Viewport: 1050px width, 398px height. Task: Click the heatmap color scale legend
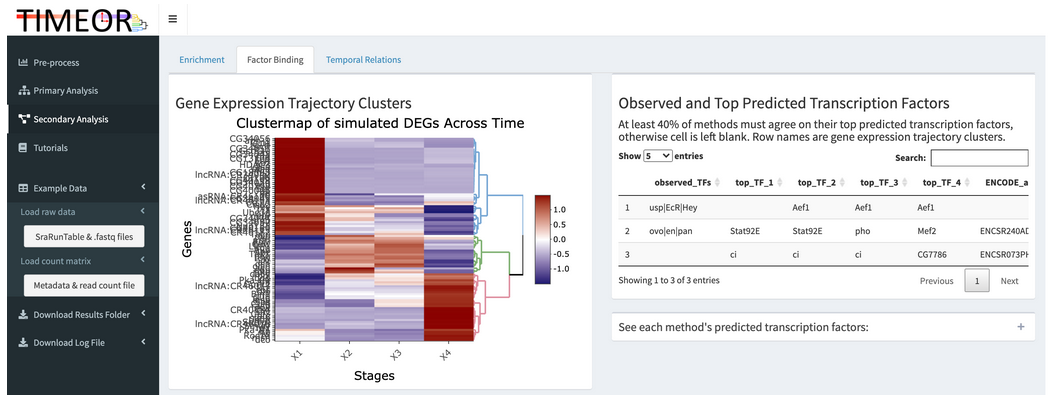coord(542,239)
